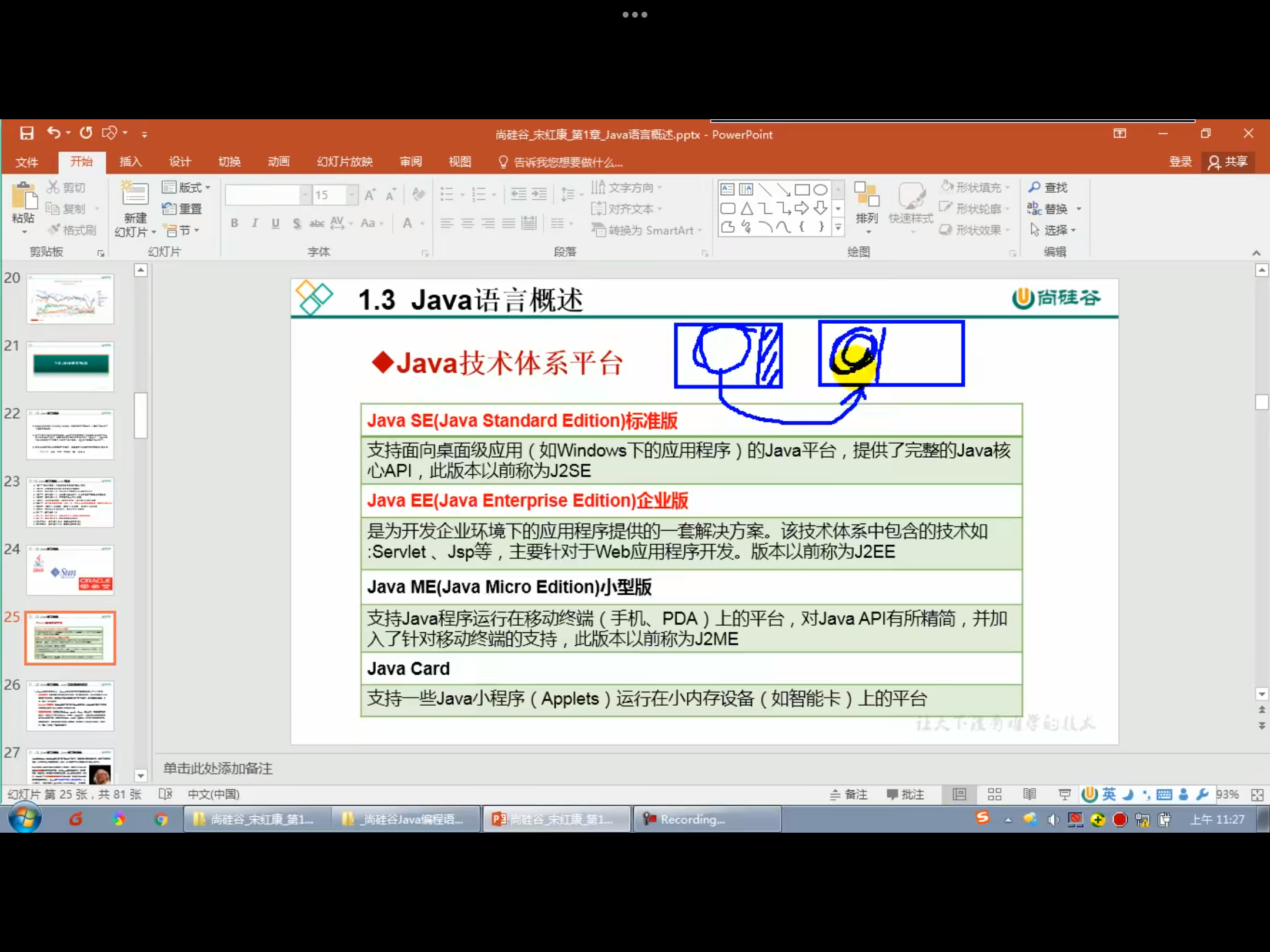The width and height of the screenshot is (1270, 952).
Task: Open the Replace dropdown arrow
Action: (1079, 208)
